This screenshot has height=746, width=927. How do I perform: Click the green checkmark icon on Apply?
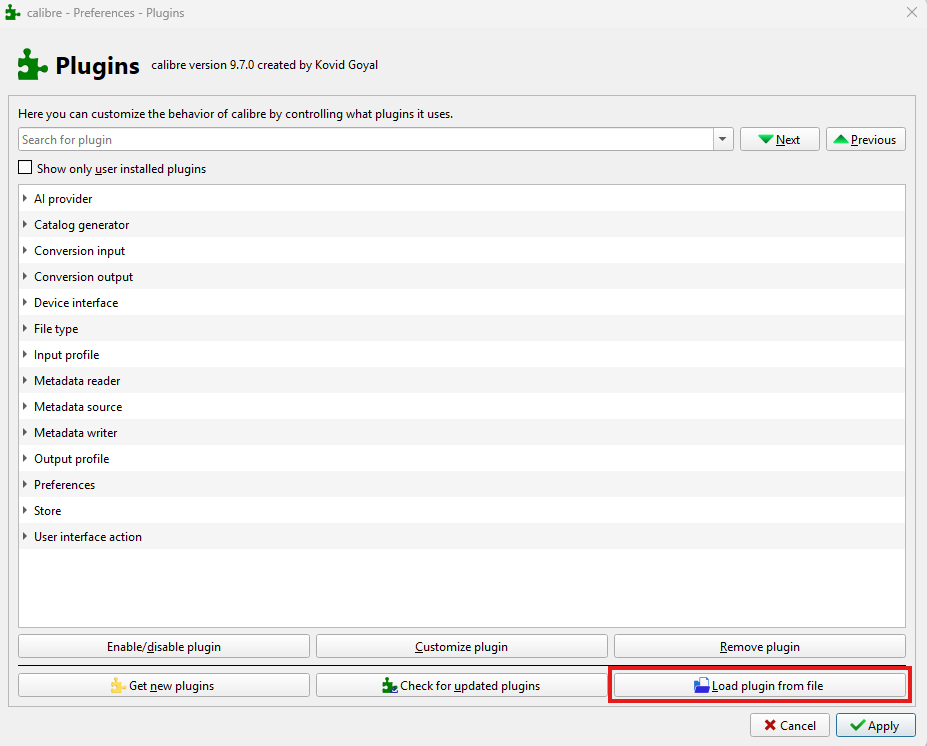click(x=857, y=725)
